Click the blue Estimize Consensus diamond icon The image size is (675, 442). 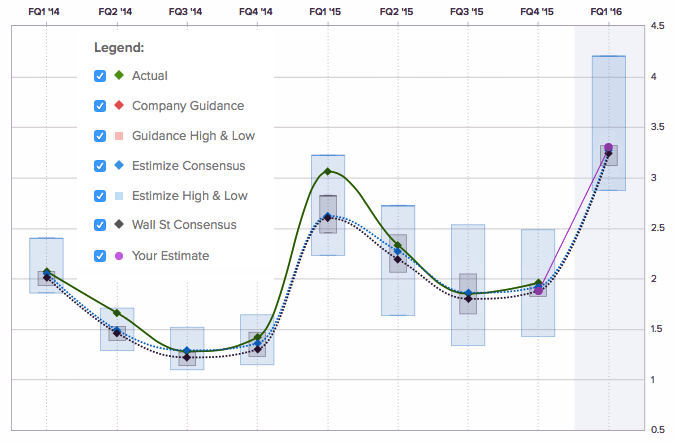[x=119, y=166]
